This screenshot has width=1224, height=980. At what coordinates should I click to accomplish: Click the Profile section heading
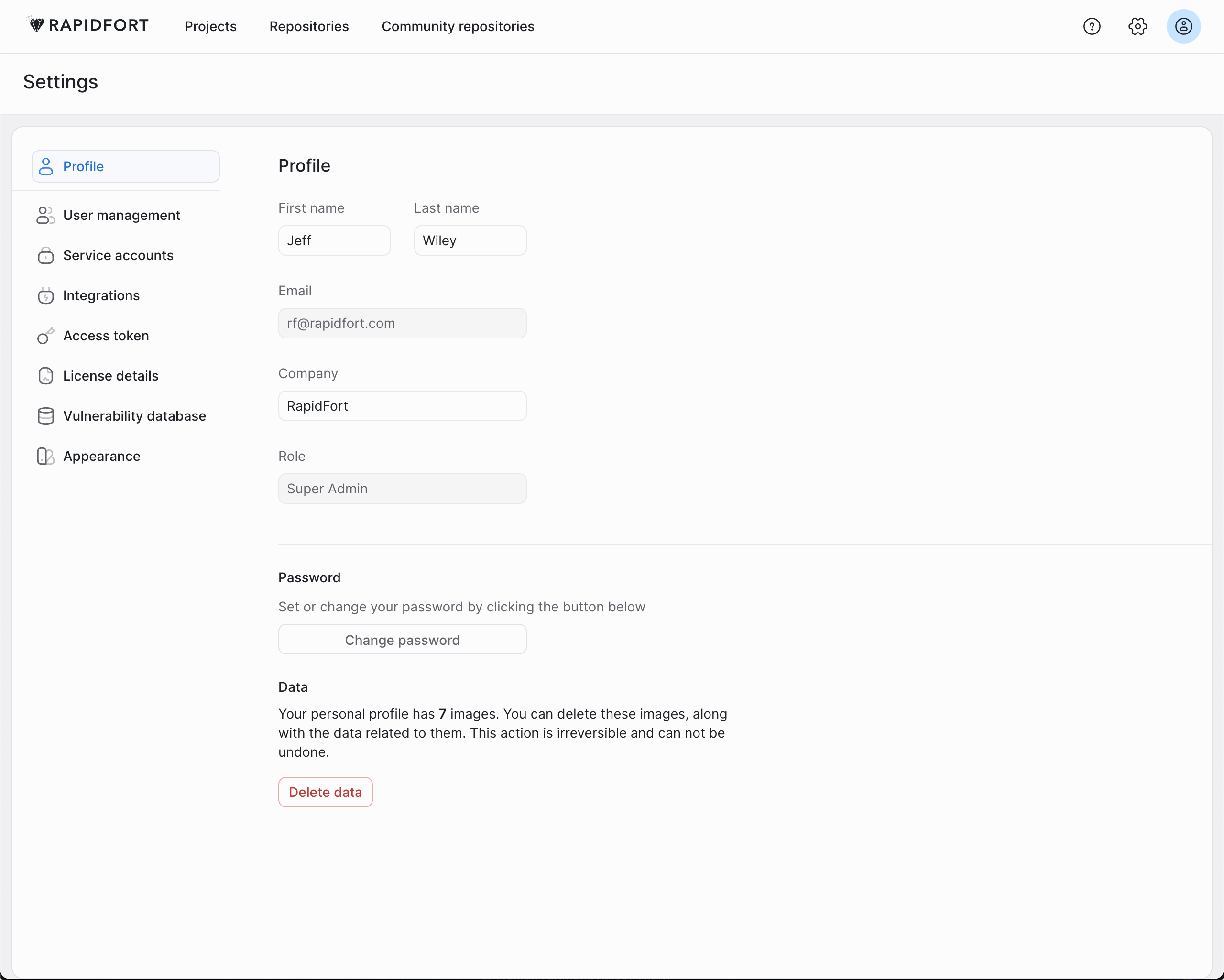coord(304,166)
